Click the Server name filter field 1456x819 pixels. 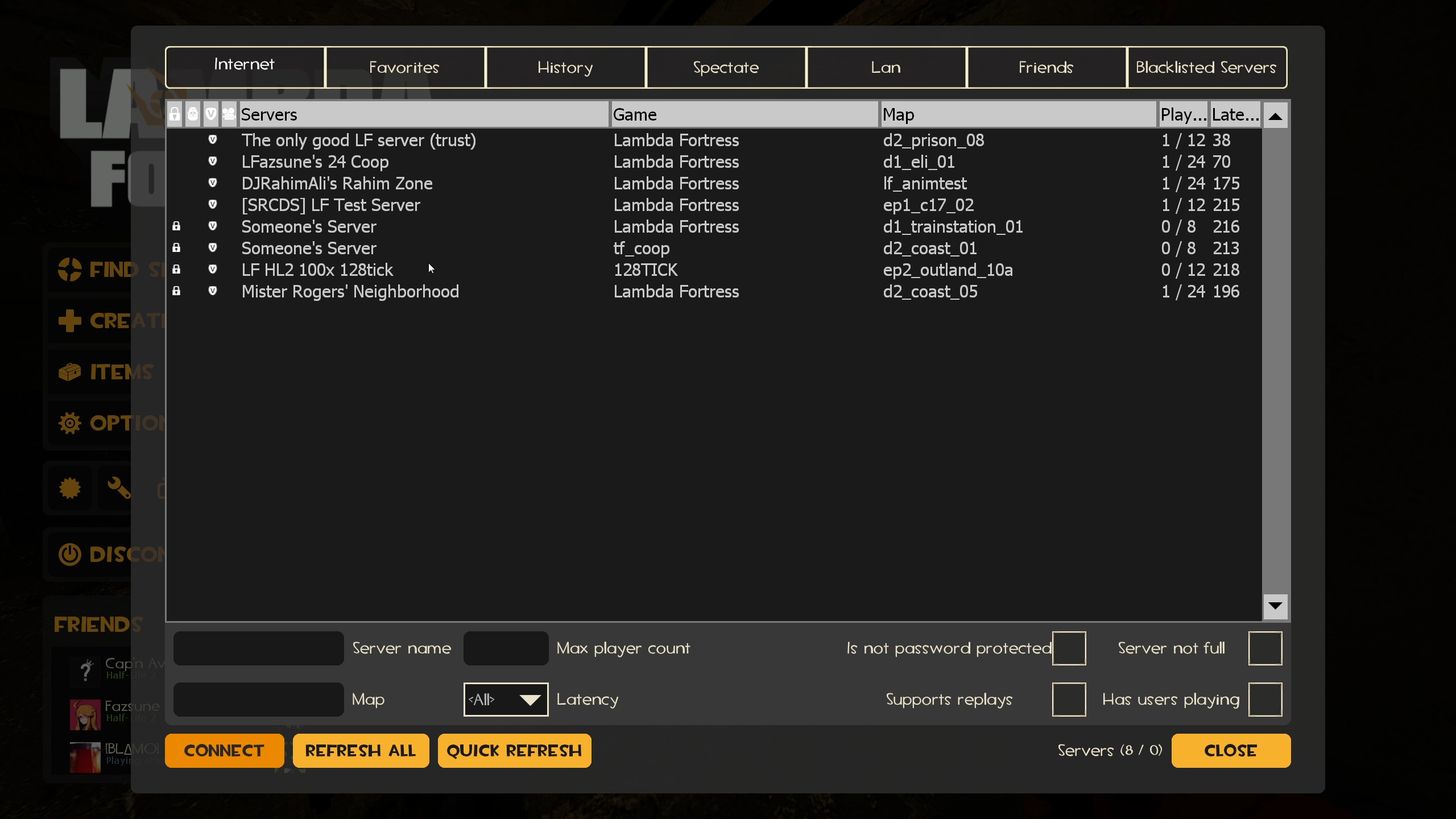(259, 648)
